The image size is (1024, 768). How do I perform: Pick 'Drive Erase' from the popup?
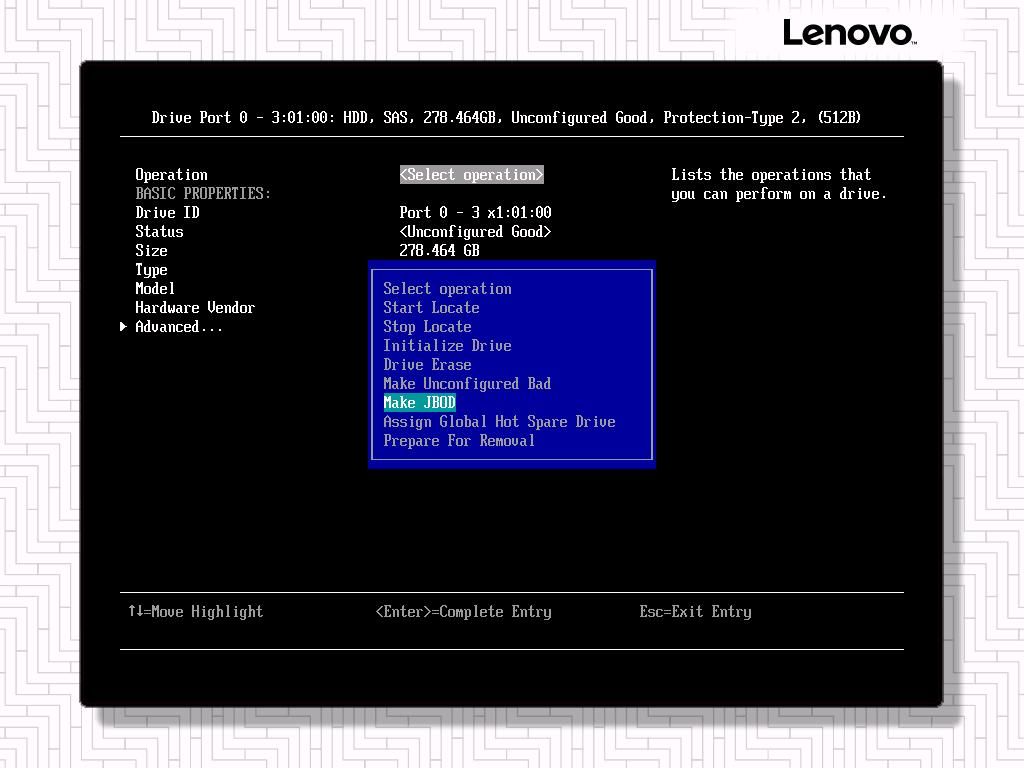427,365
